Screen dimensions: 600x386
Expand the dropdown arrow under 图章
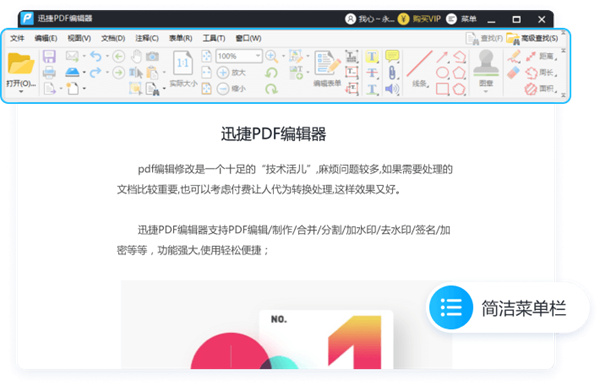click(x=486, y=92)
